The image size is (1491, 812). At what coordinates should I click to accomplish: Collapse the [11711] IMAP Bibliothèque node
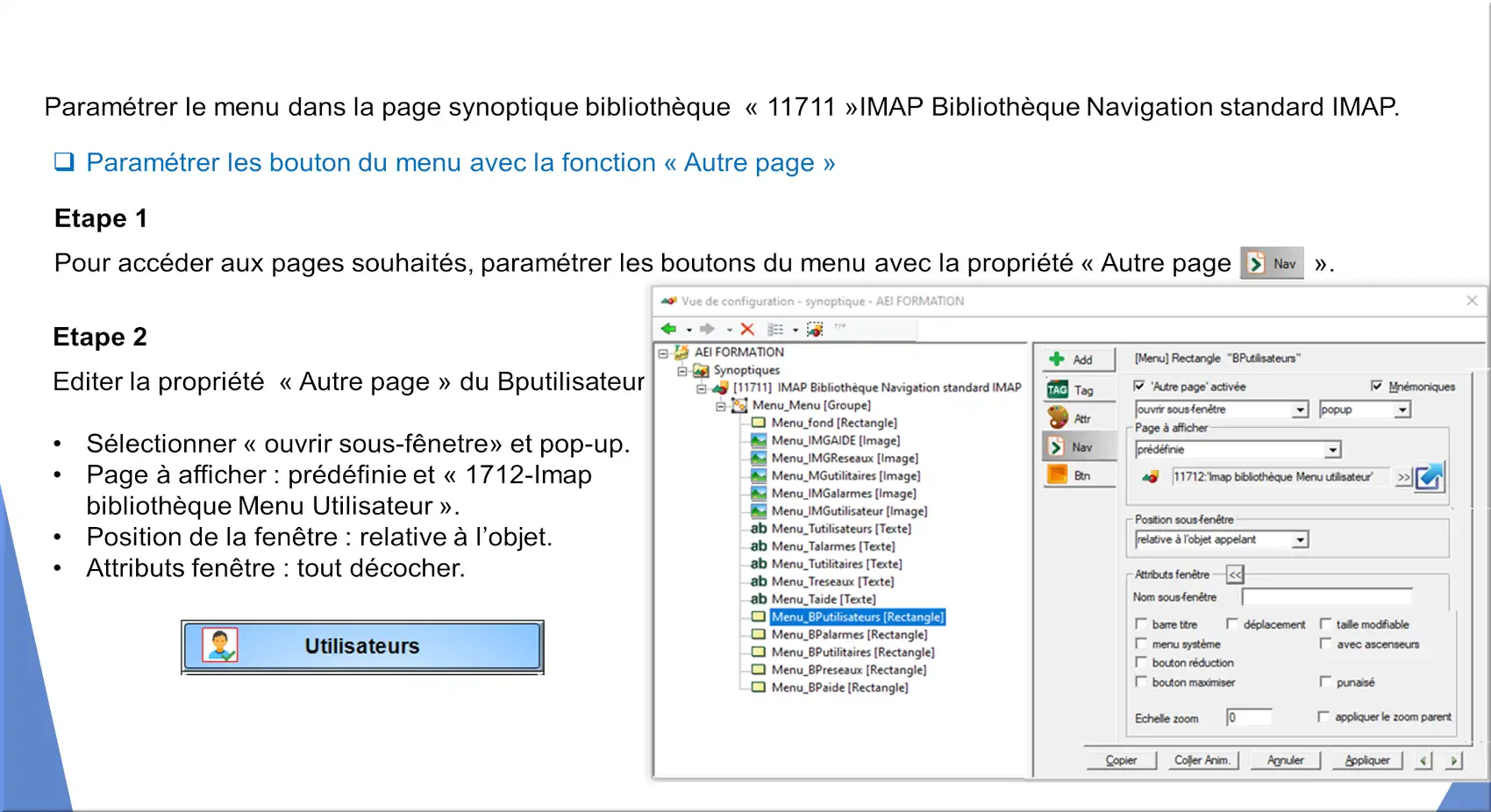(701, 388)
